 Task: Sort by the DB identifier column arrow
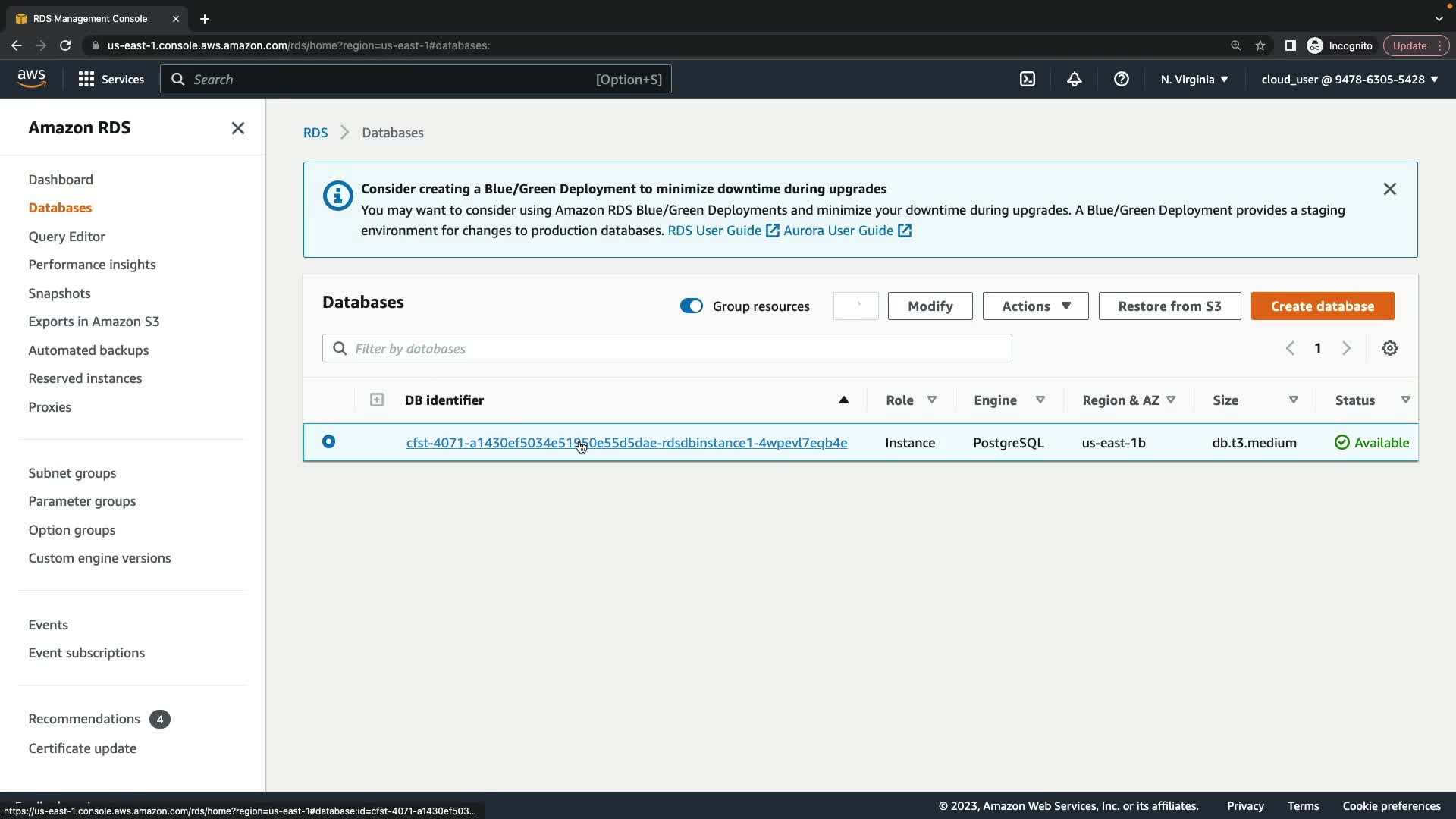843,400
